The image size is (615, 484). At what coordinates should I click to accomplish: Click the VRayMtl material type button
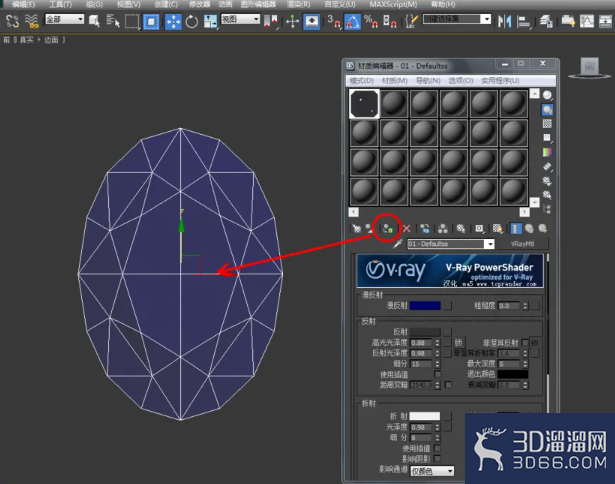point(522,244)
